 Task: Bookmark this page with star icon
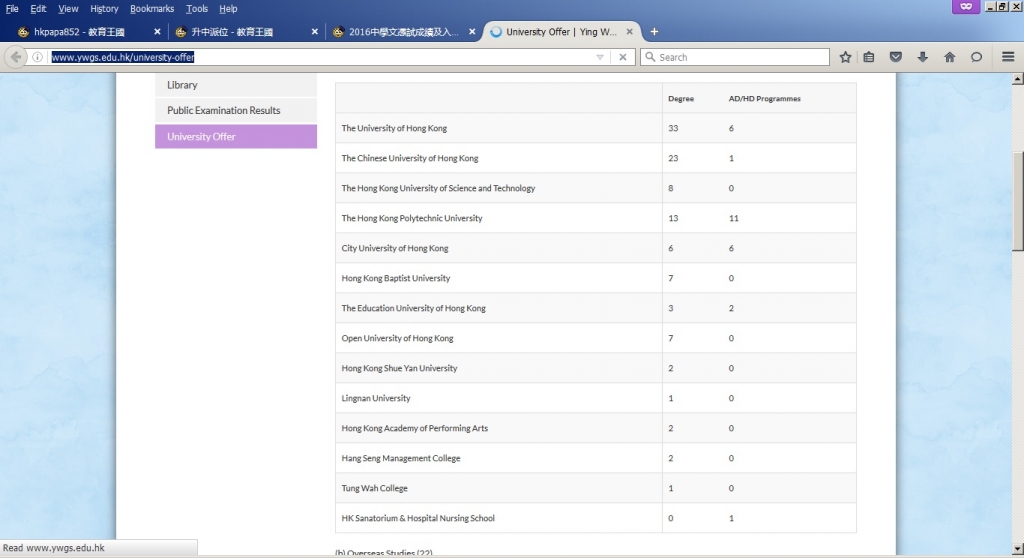(x=845, y=57)
